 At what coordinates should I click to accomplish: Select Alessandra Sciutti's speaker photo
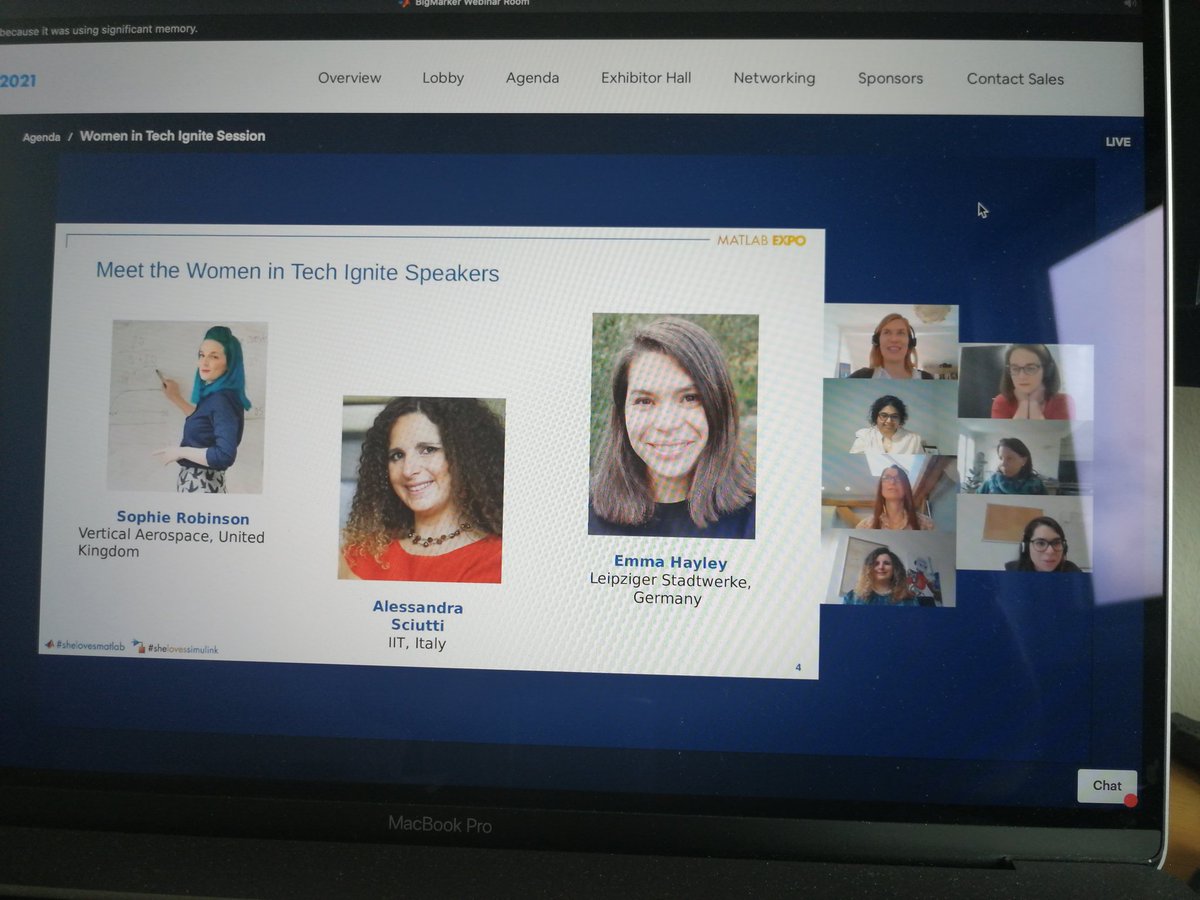[x=421, y=489]
